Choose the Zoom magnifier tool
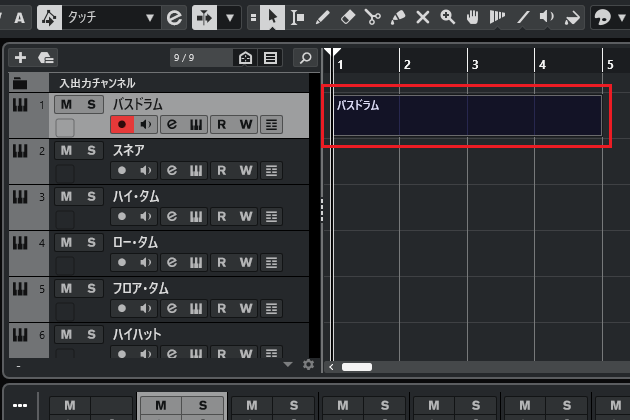630x420 pixels. click(447, 17)
